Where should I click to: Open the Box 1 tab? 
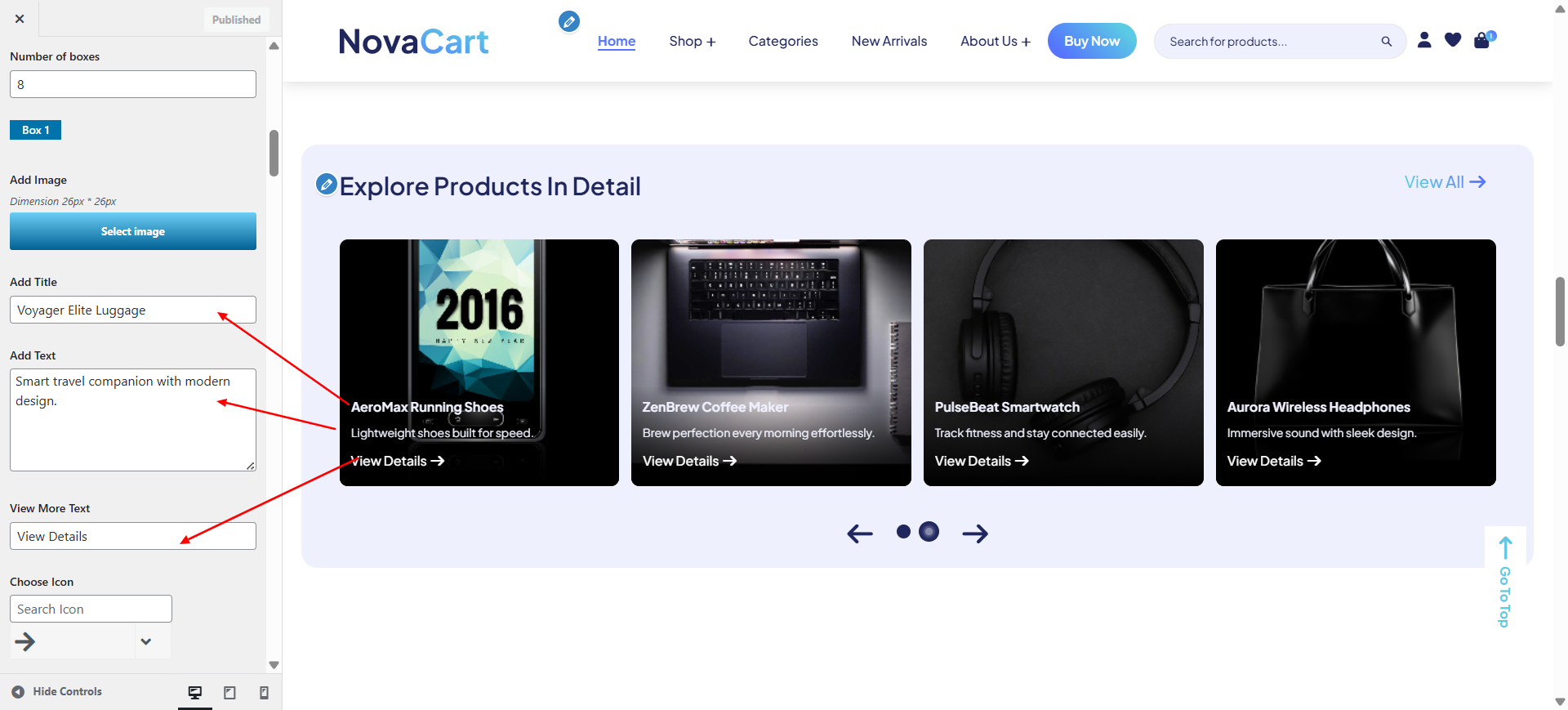coord(35,130)
